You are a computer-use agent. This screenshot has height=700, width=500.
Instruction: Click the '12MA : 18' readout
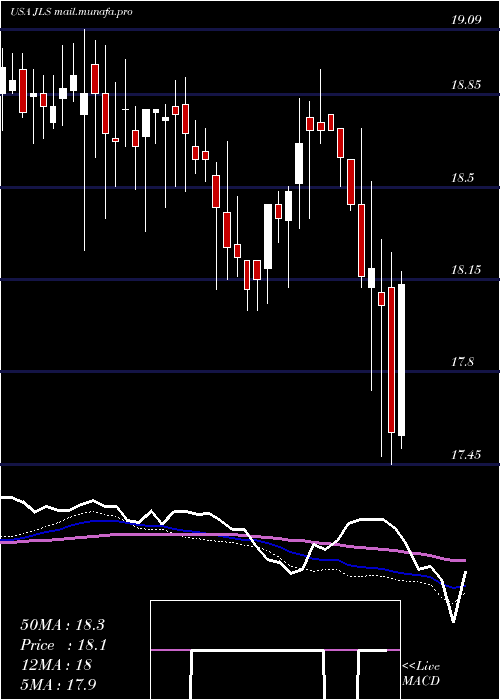pos(56,664)
